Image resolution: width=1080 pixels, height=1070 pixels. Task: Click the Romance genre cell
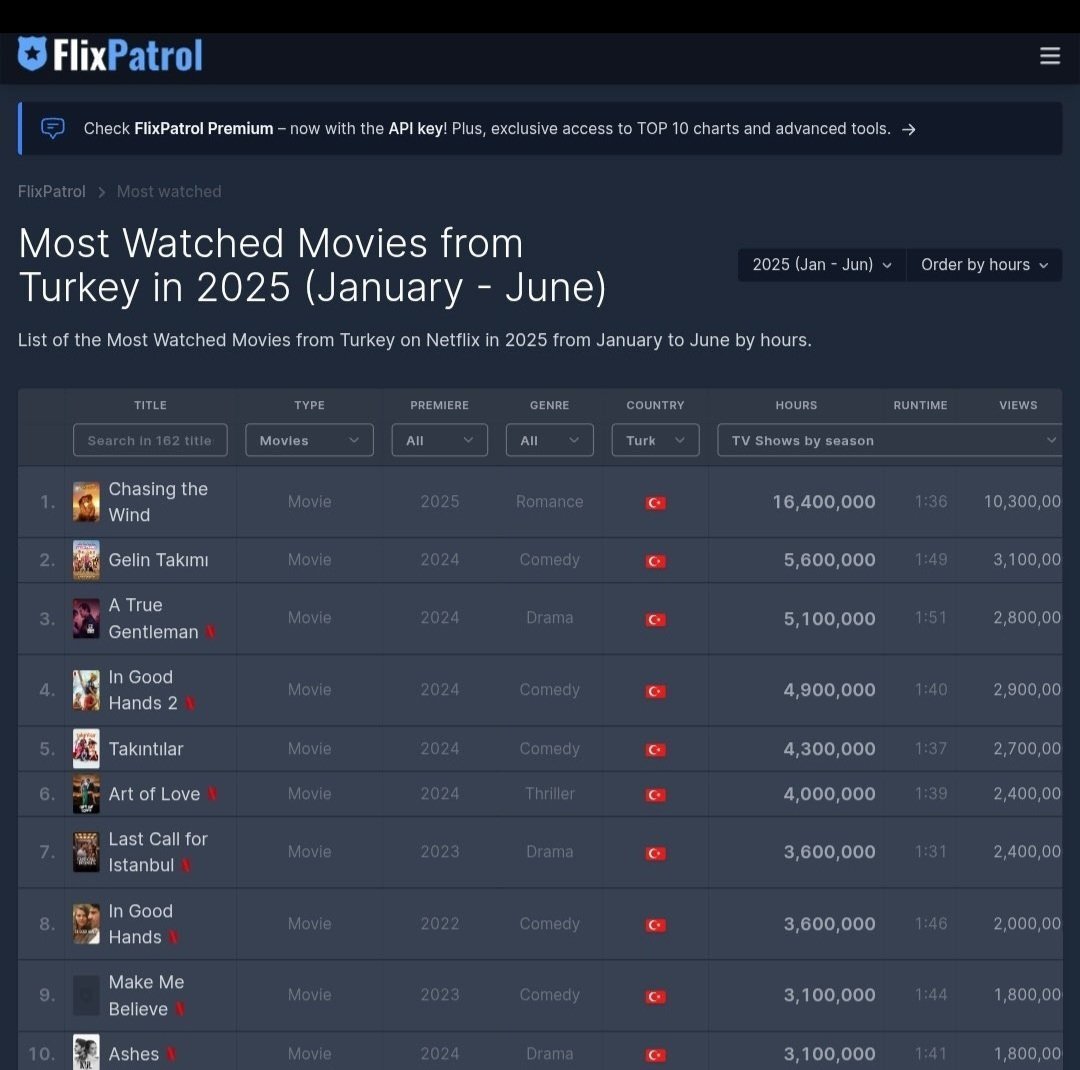tap(549, 502)
